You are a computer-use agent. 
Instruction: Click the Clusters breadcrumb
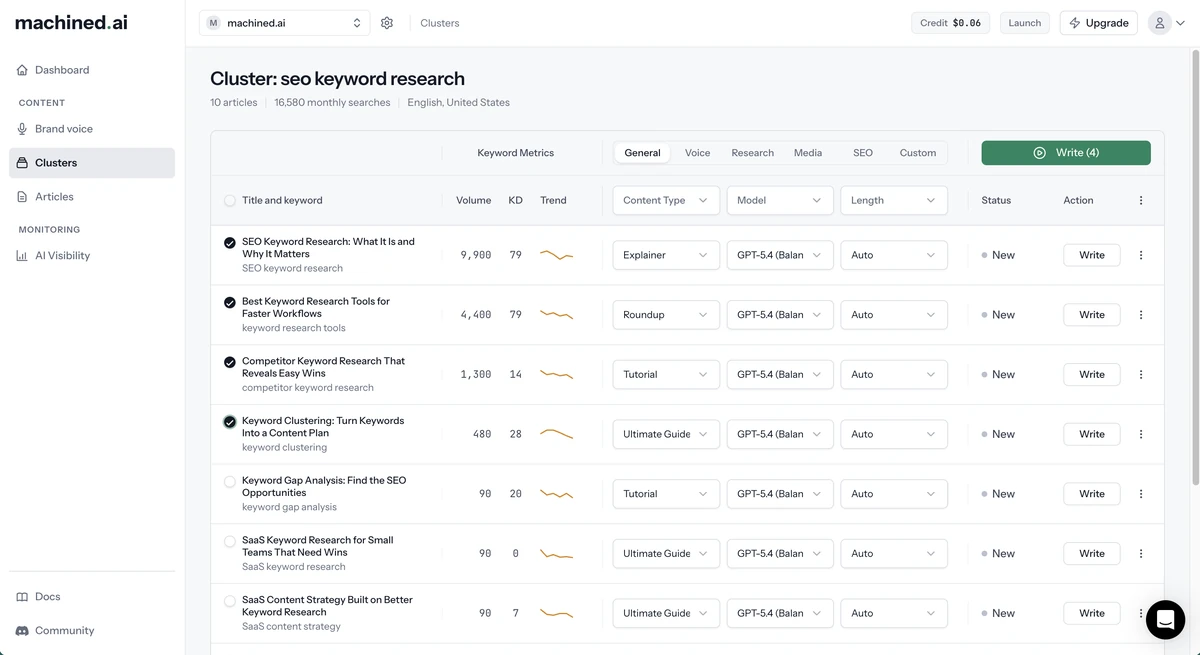(x=440, y=23)
